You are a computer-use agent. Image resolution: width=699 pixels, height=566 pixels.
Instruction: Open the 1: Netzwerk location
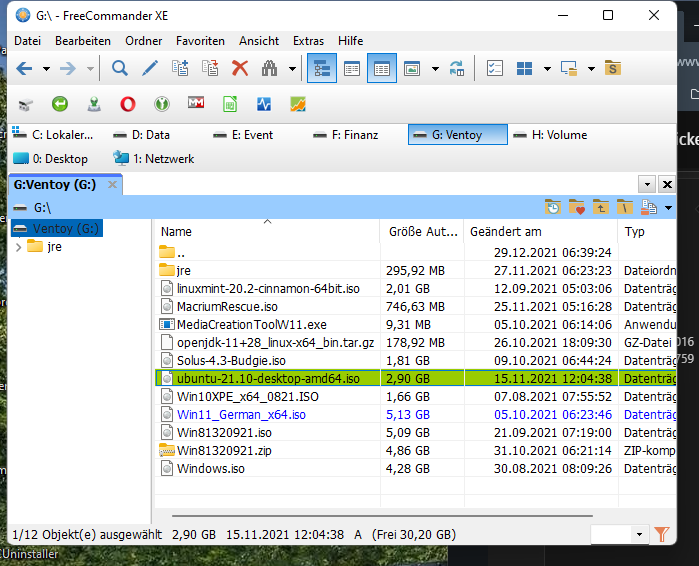[154, 159]
